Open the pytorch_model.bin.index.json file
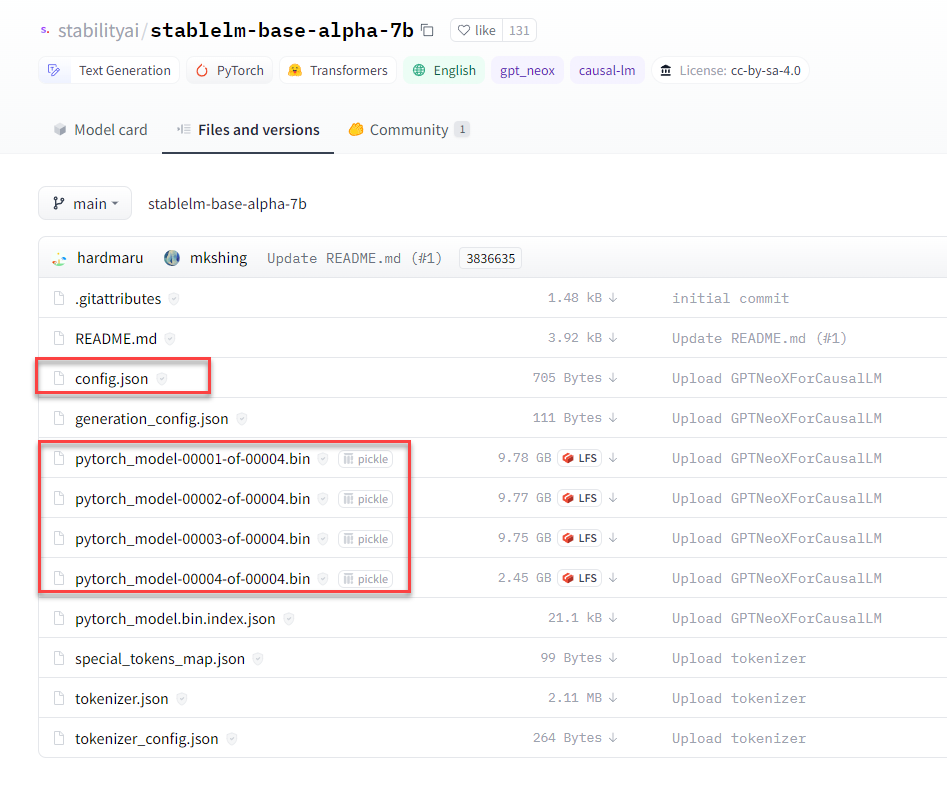 tap(175, 619)
